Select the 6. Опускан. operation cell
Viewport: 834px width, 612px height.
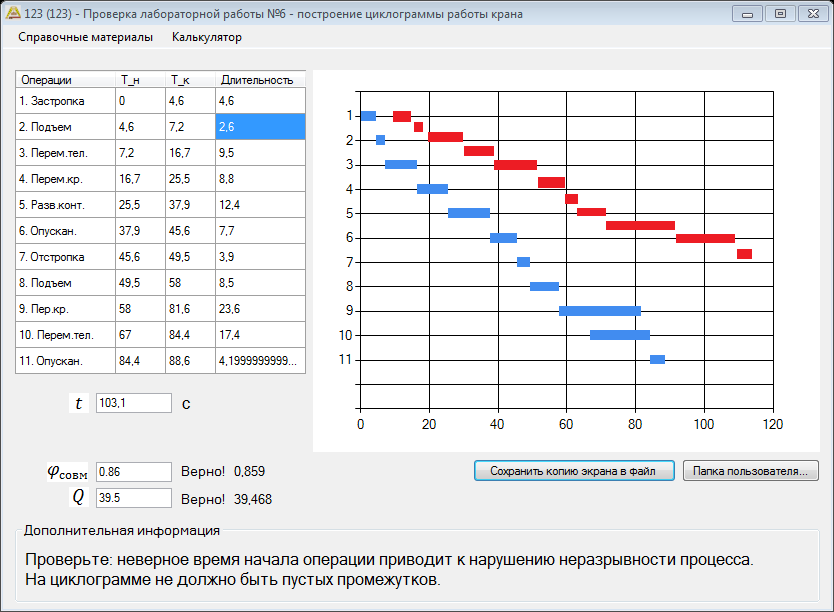[x=65, y=231]
